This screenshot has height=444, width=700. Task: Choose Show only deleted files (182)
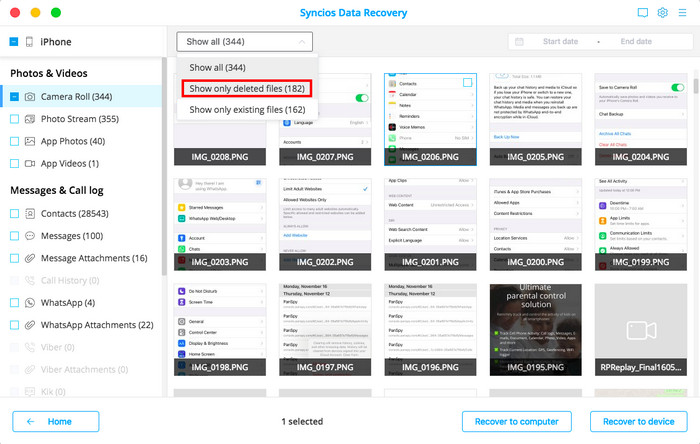[x=247, y=88]
